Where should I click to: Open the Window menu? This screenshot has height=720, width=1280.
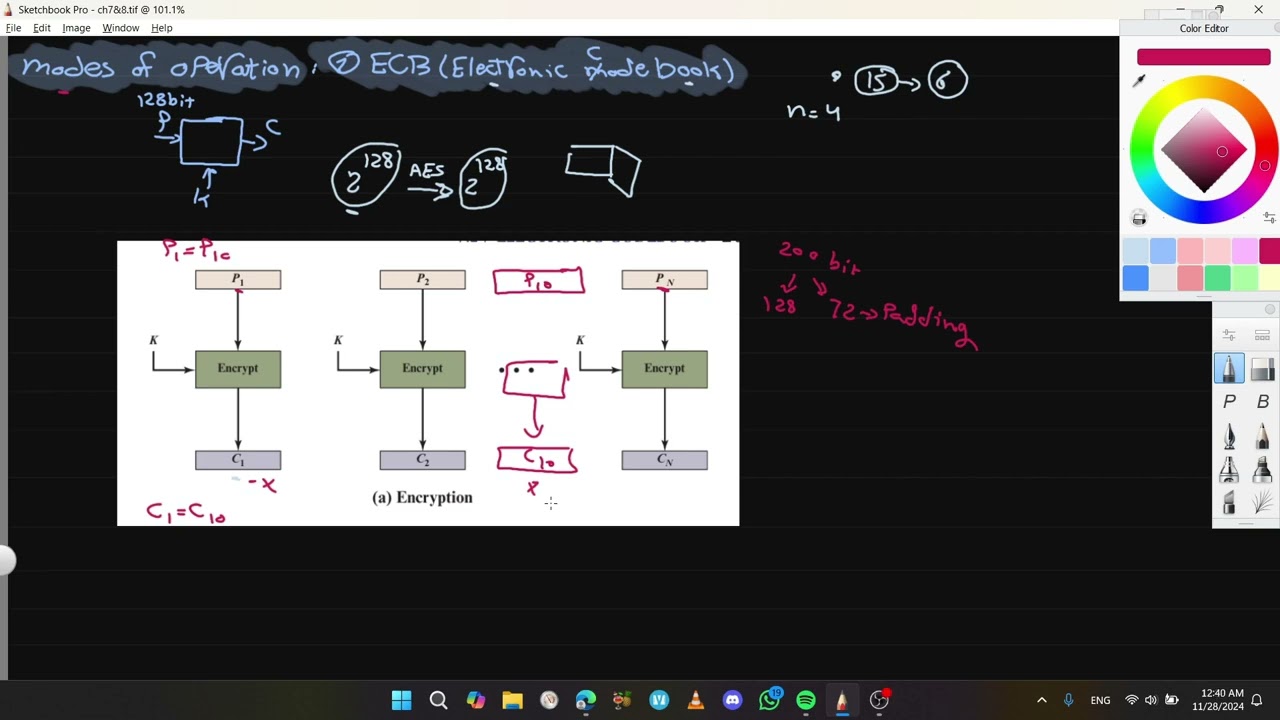pyautogui.click(x=121, y=28)
